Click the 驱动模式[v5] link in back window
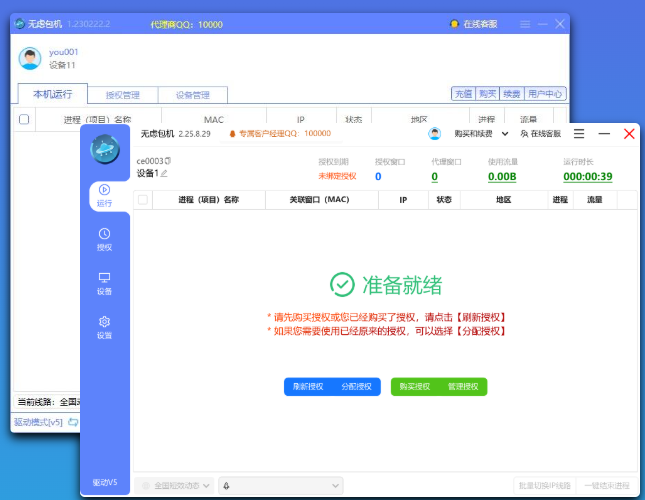645x500 pixels. pyautogui.click(x=38, y=422)
